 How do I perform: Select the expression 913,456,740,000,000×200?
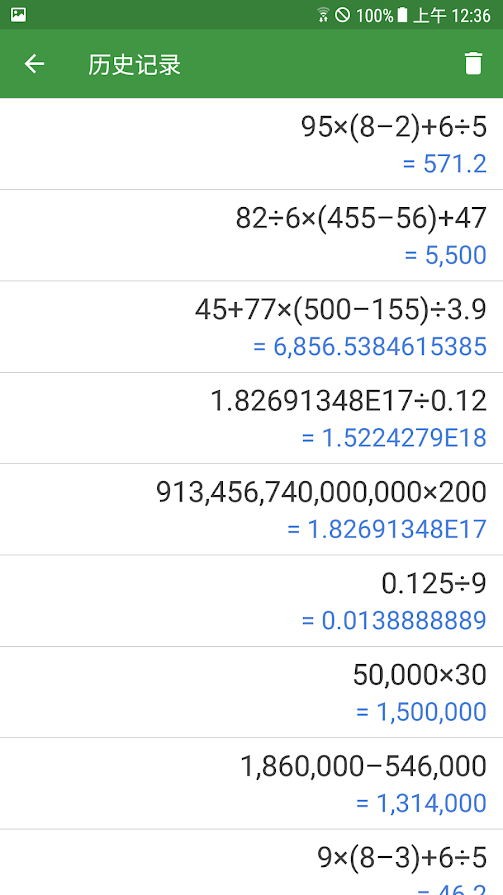(321, 493)
